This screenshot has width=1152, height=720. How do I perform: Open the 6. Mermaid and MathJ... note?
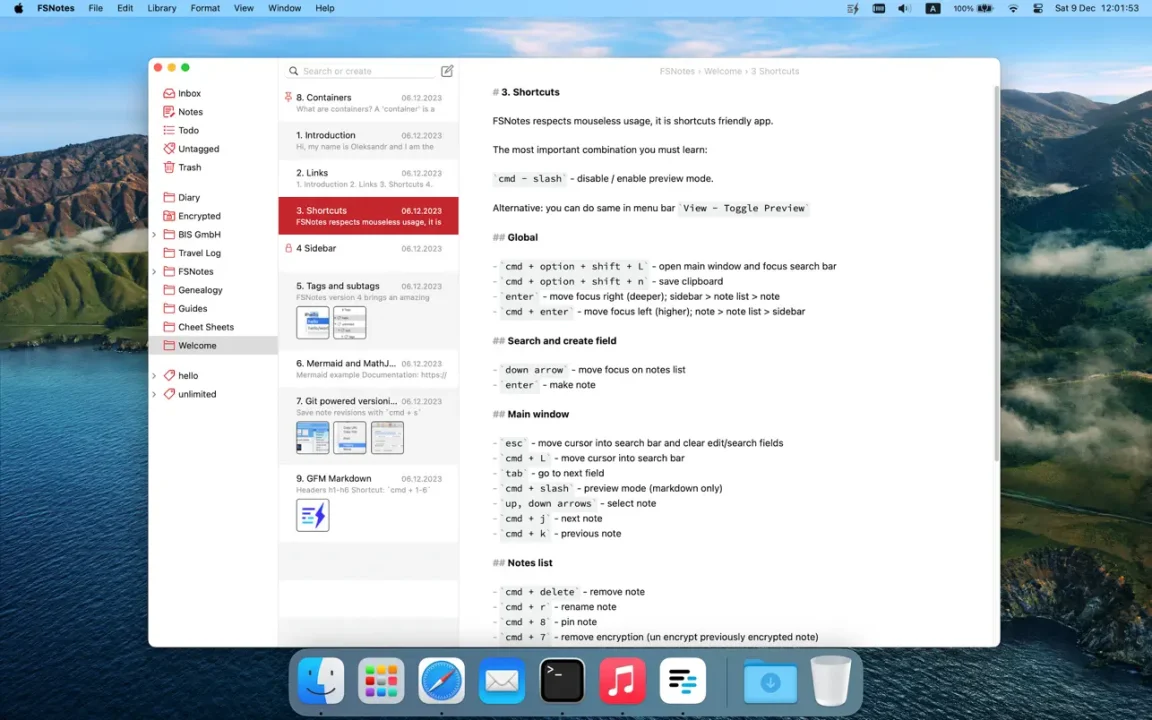[x=368, y=368]
